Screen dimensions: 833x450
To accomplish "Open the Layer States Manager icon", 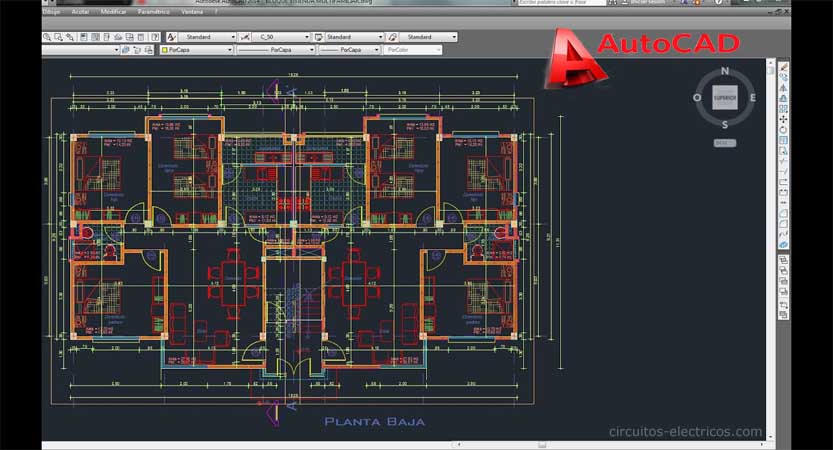I will pyautogui.click(x=149, y=50).
